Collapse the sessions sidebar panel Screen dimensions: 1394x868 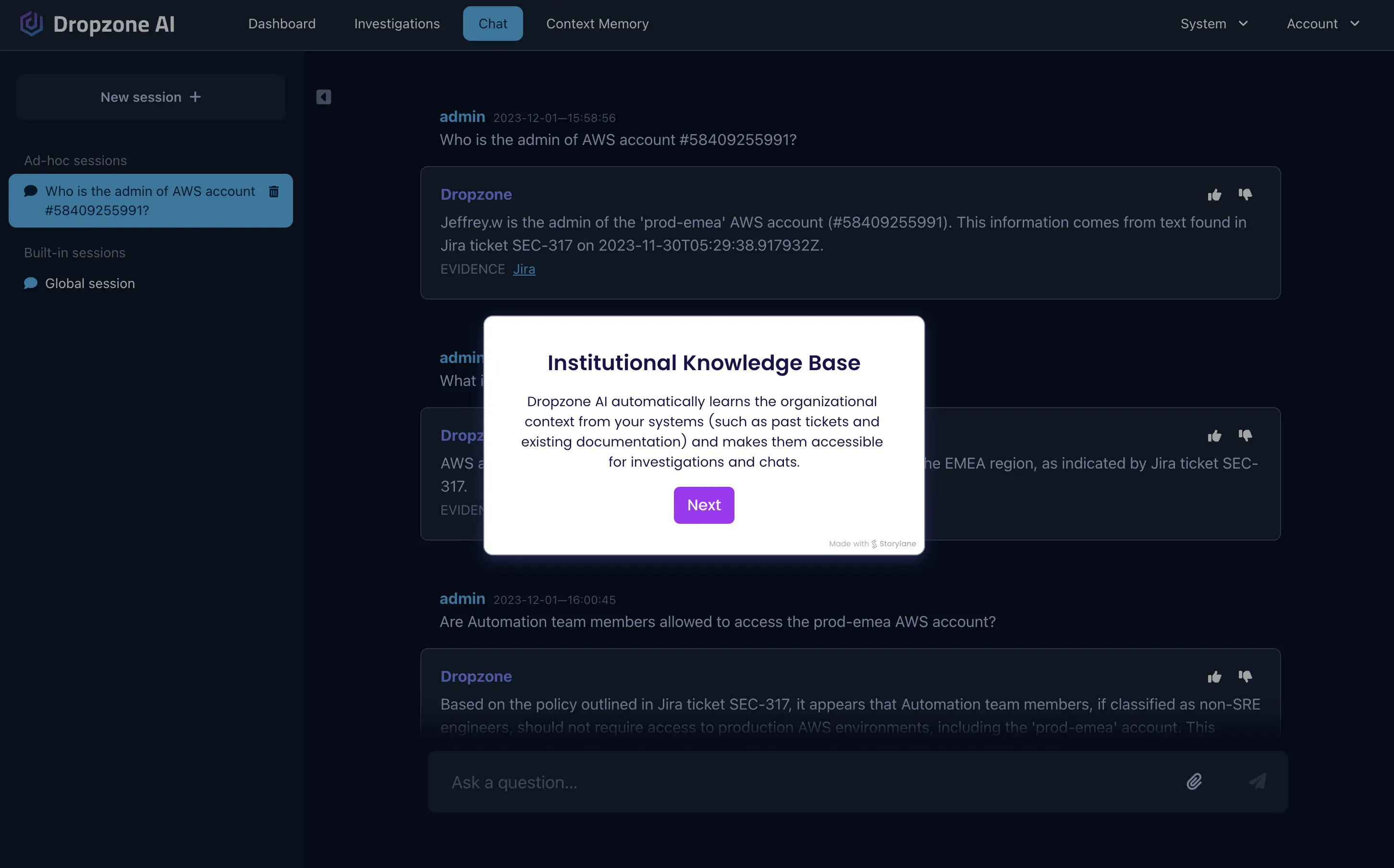pos(323,97)
